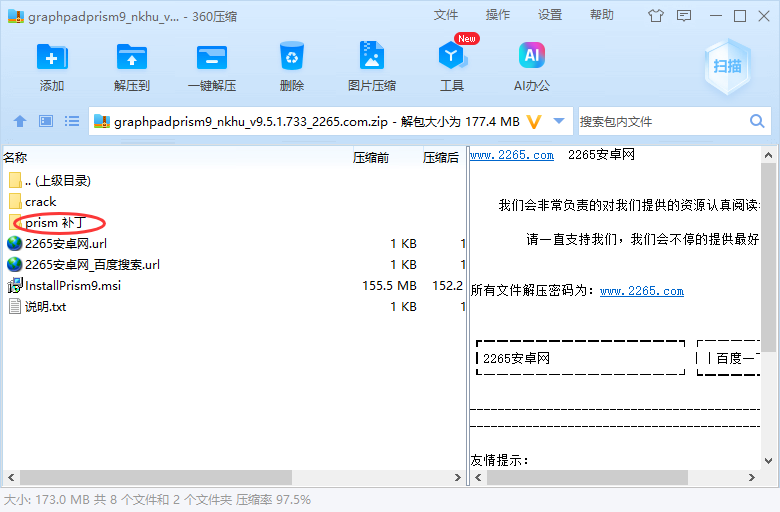The width and height of the screenshot is (780, 512).
Task: Switch to the icon thumbnail view mode
Action: 46,121
